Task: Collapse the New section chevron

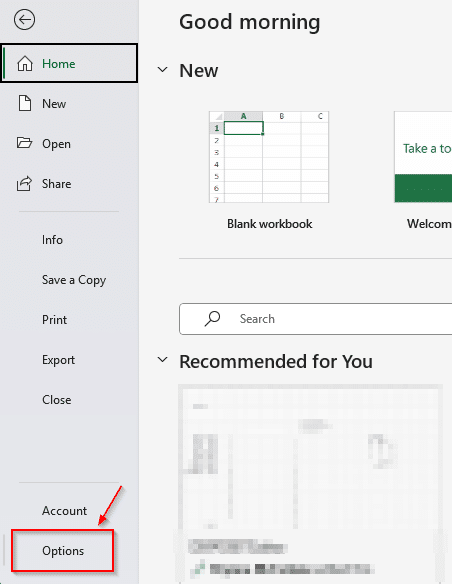Action: [x=162, y=70]
